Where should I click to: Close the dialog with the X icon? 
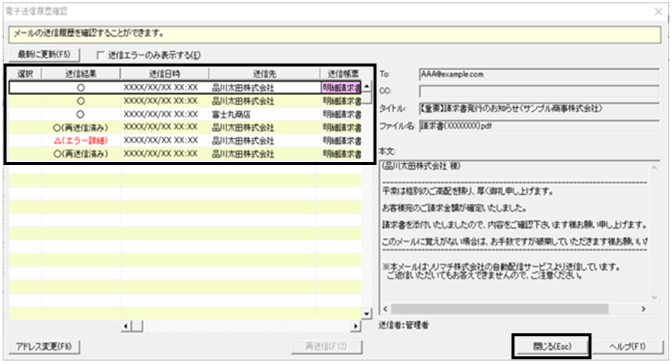(658, 12)
